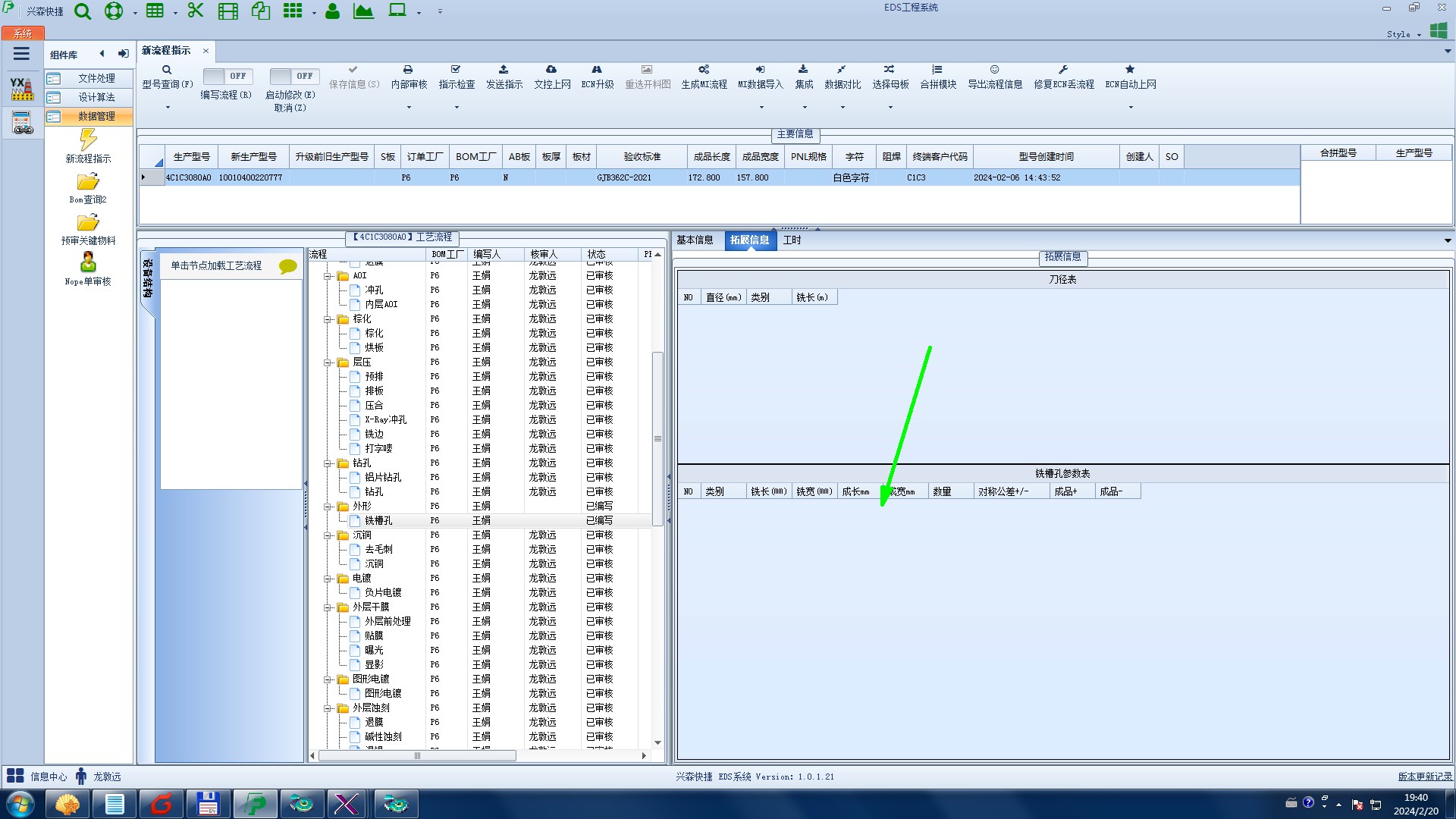Open the Bom查询2 folder icon

(x=88, y=182)
